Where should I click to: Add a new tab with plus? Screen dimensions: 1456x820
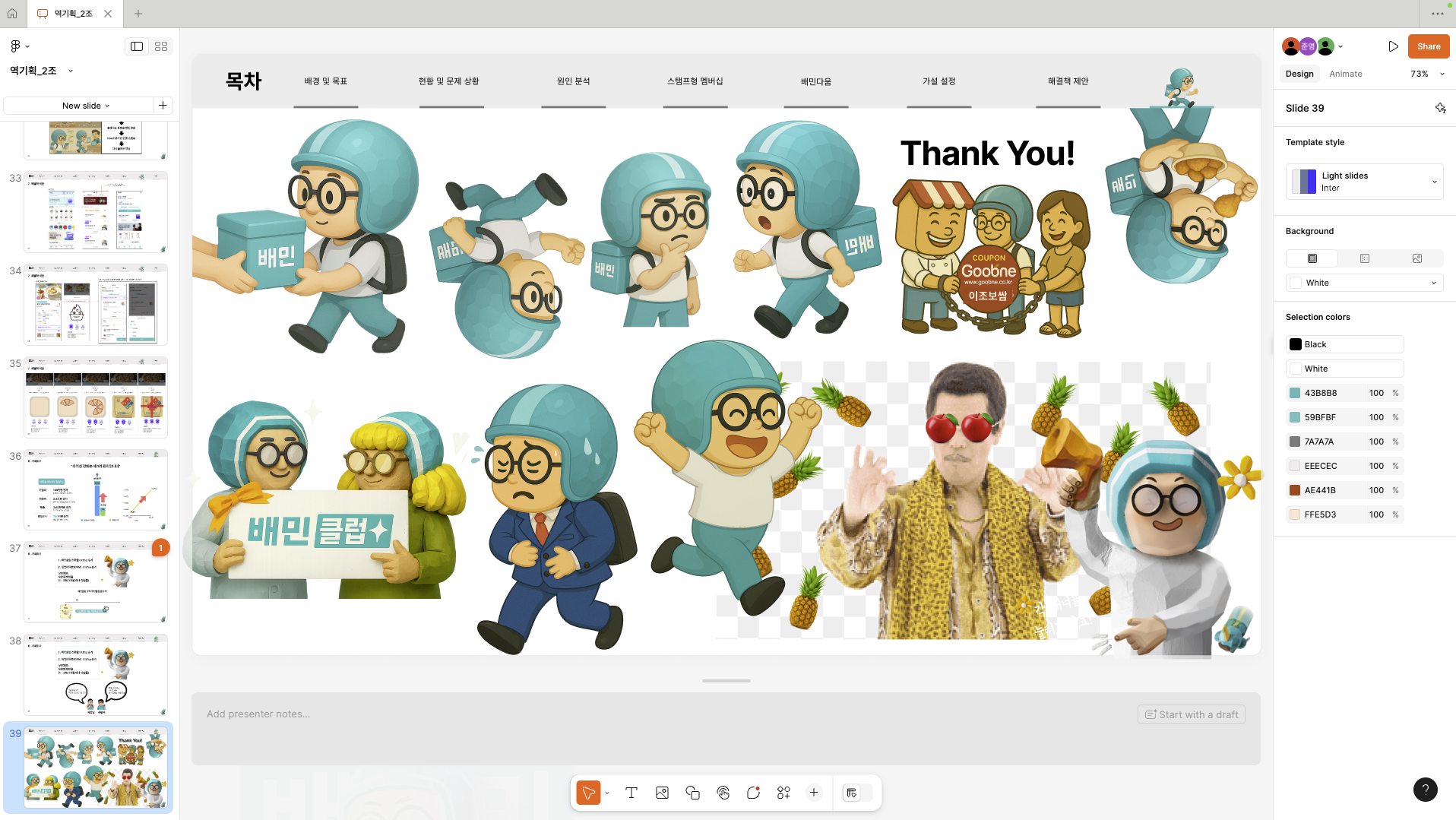(138, 14)
